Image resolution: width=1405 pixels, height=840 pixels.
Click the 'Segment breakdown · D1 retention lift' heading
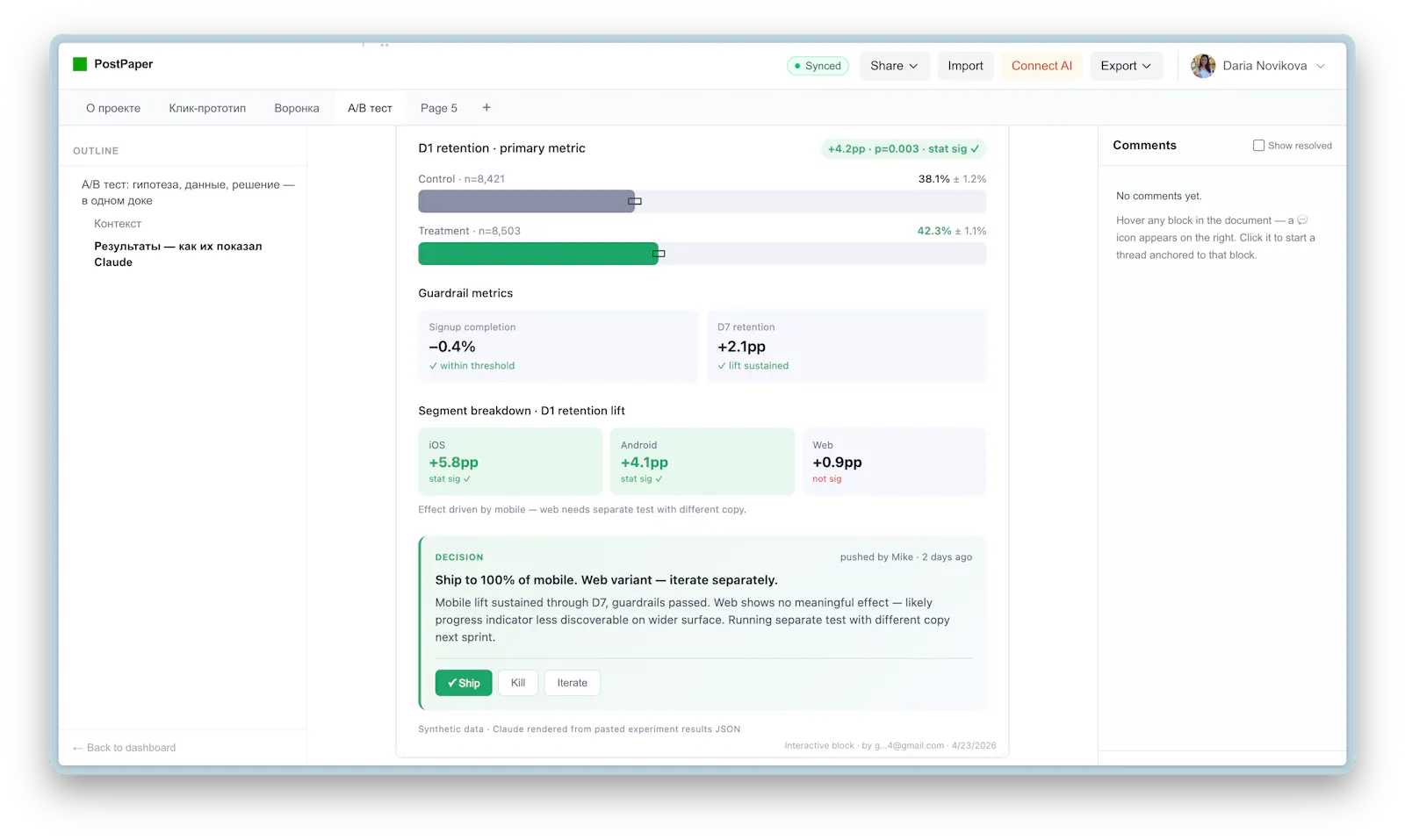(522, 411)
